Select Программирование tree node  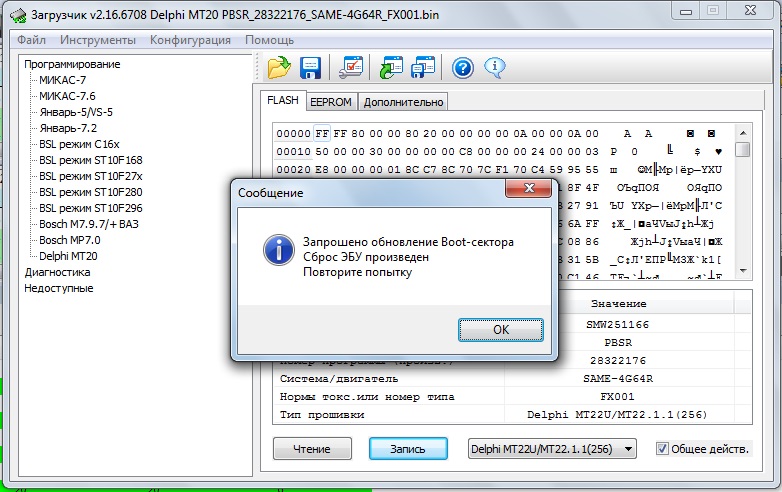[72, 64]
